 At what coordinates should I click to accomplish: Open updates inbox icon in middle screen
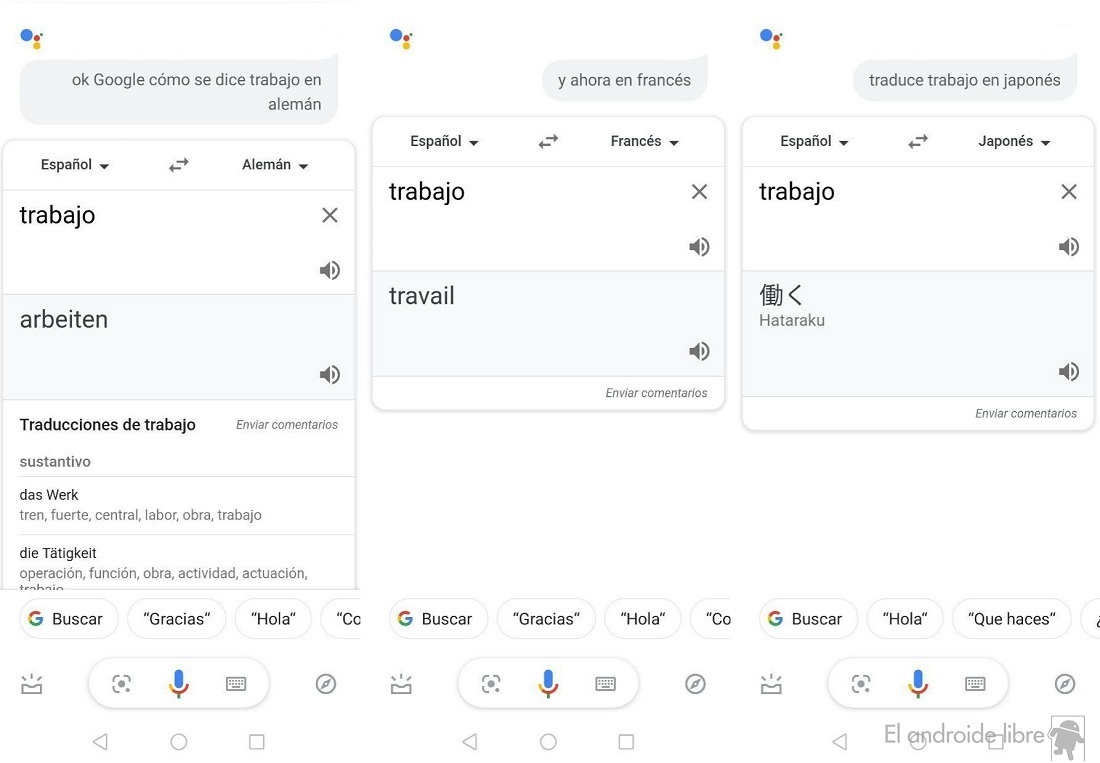(401, 684)
